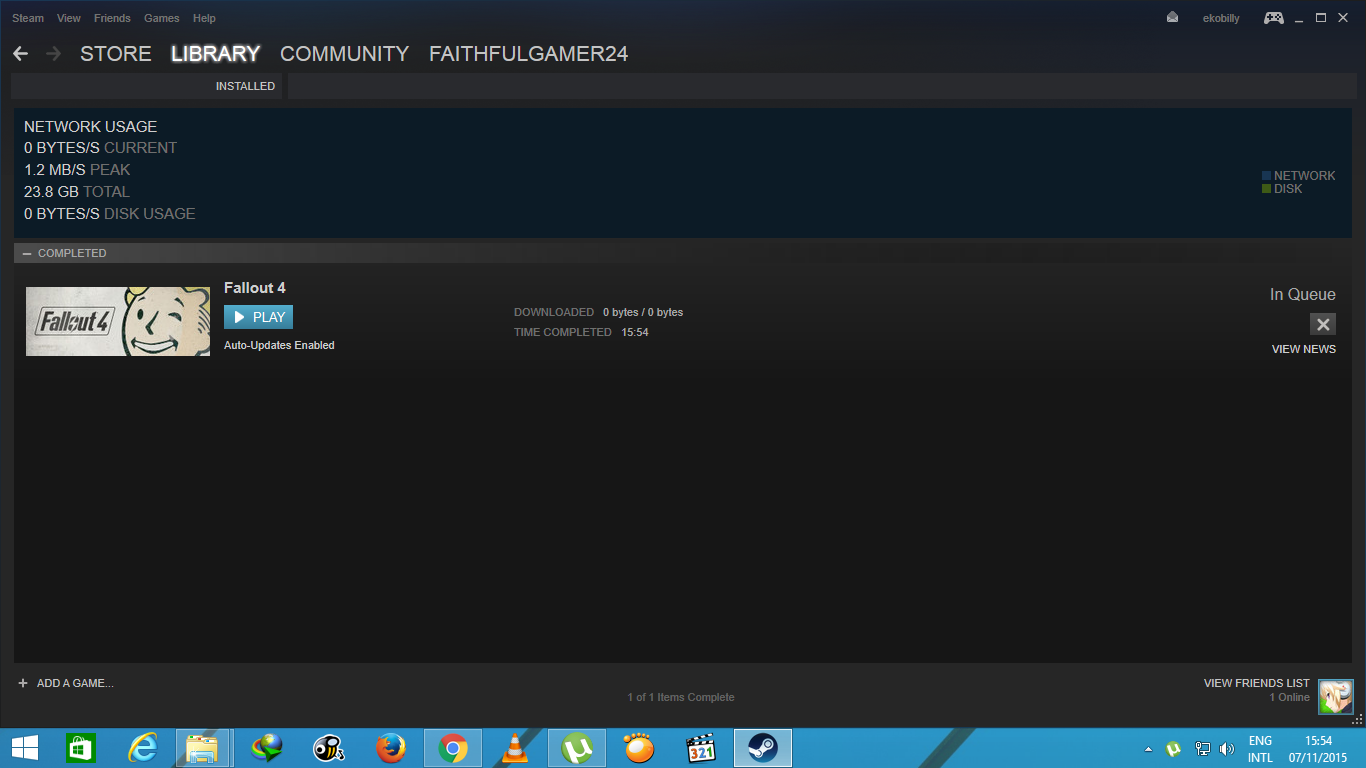Click the In Queue status text
This screenshot has height=768, width=1366.
click(x=1303, y=294)
